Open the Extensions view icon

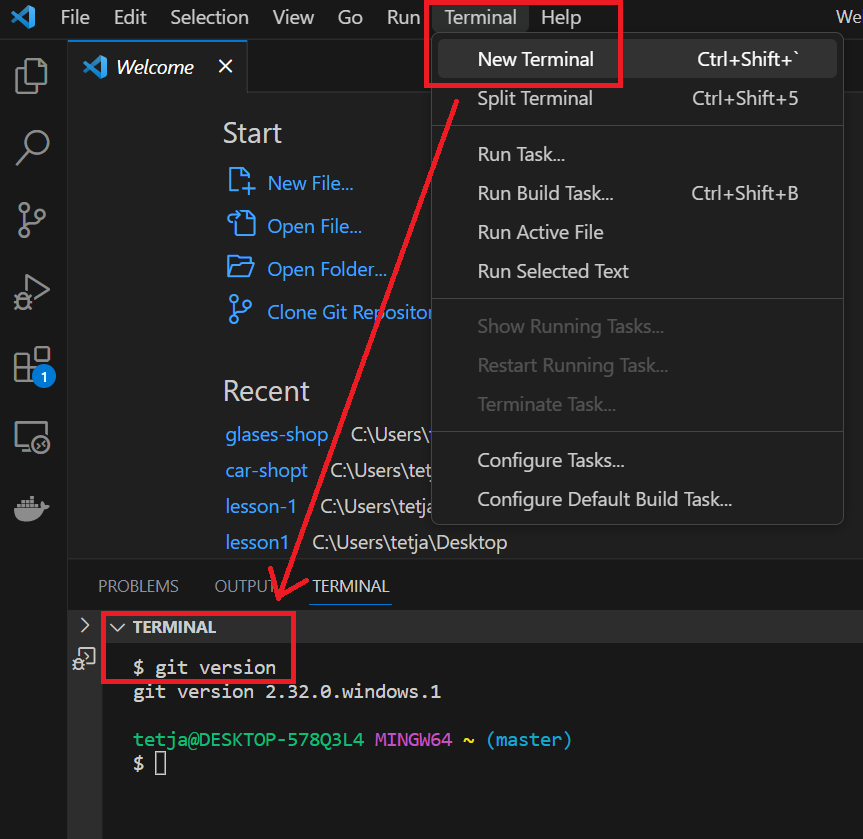click(34, 366)
